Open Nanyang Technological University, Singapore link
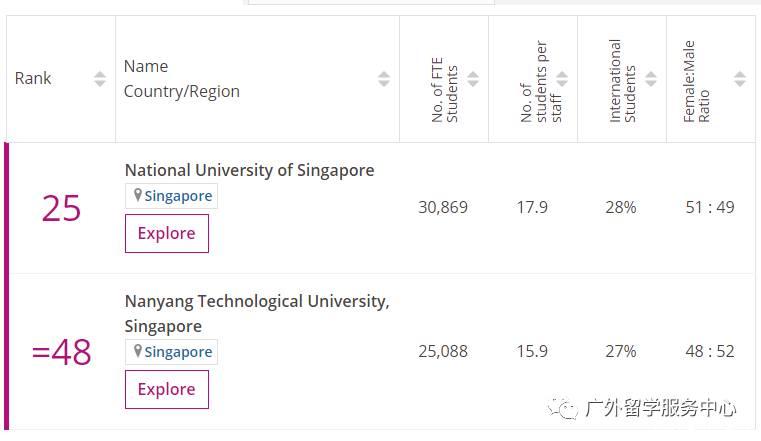Image resolution: width=761 pixels, height=441 pixels. [x=256, y=301]
